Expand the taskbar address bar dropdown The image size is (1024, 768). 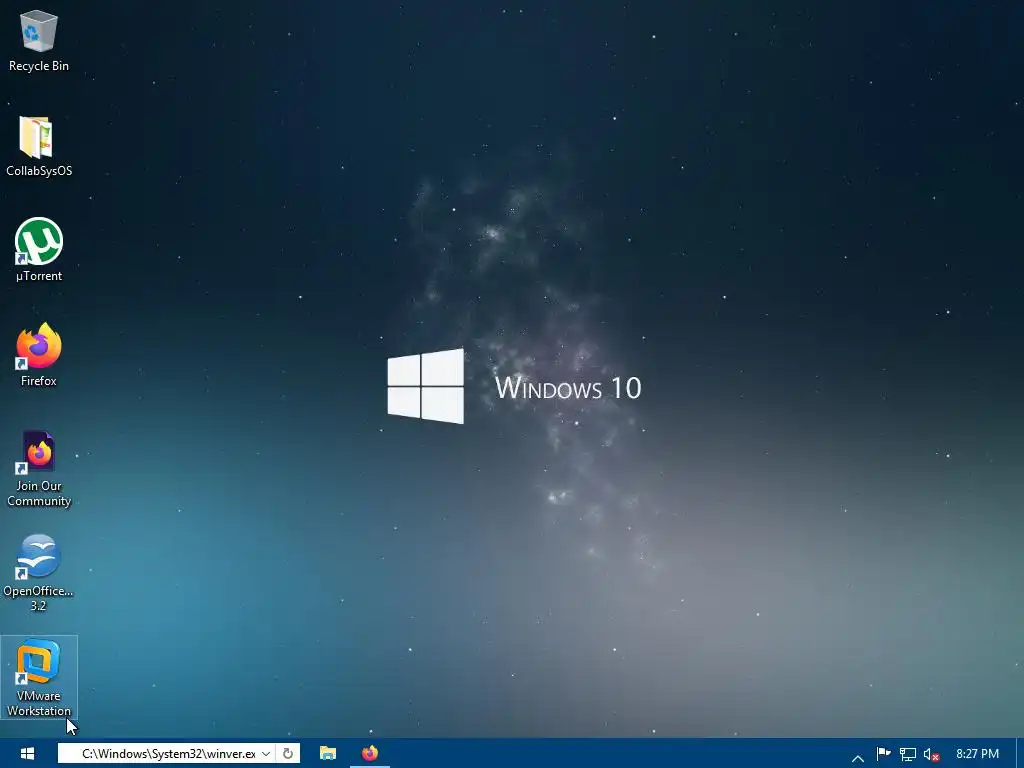click(266, 754)
